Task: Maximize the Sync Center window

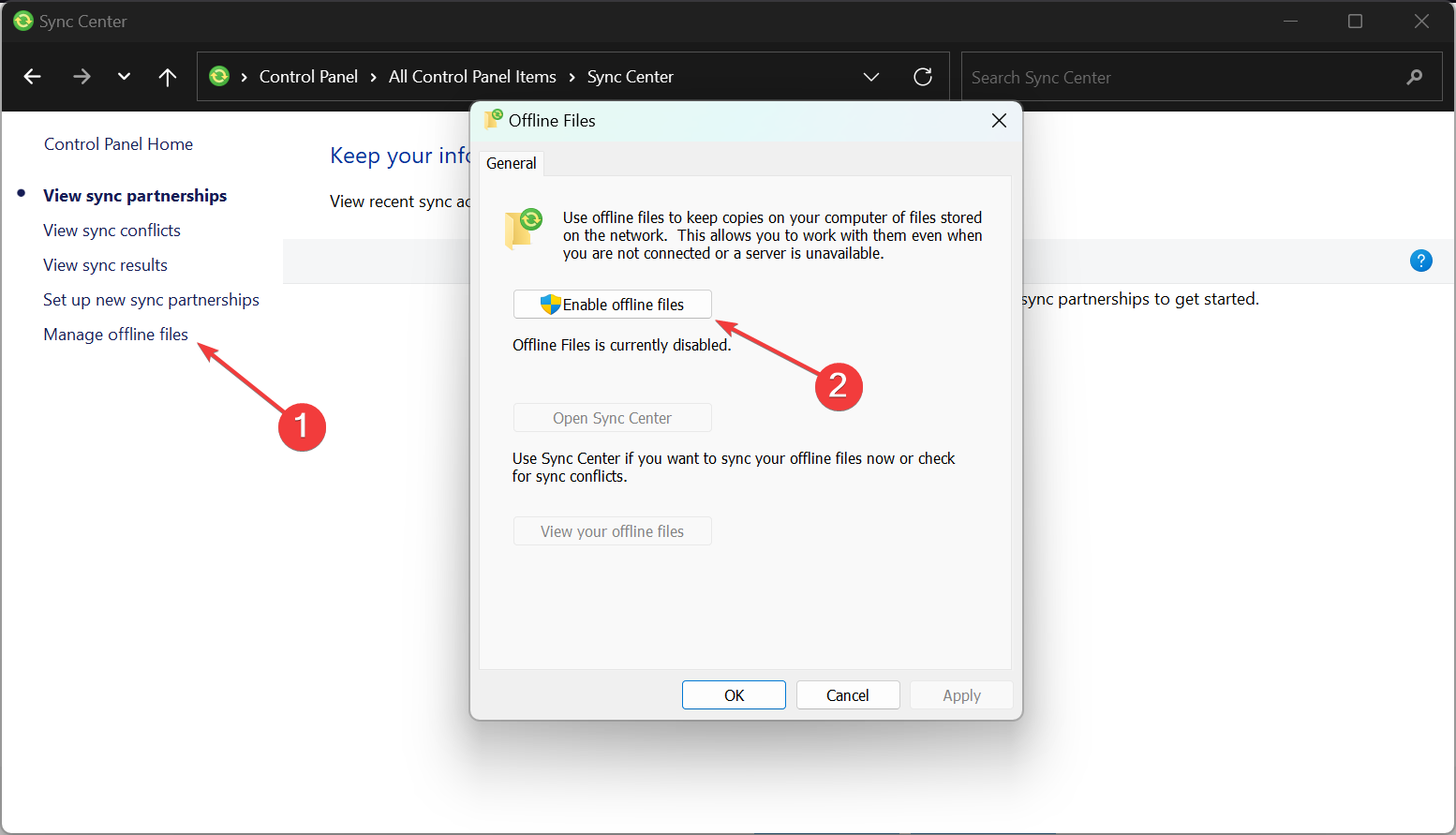Action: [x=1355, y=21]
